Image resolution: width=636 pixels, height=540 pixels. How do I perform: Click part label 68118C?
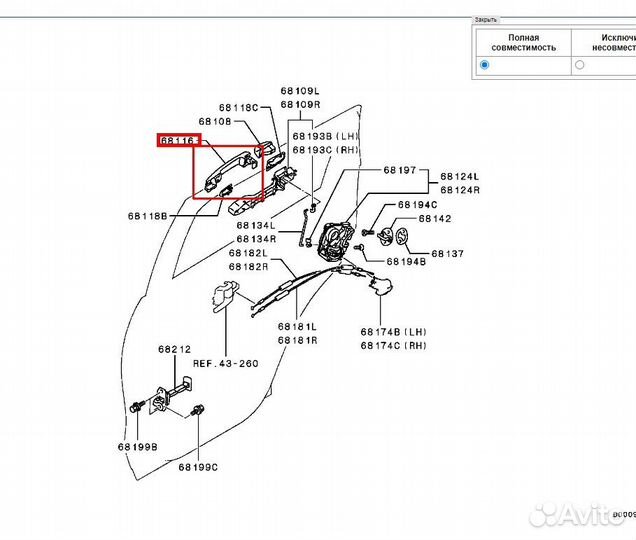click(x=239, y=107)
